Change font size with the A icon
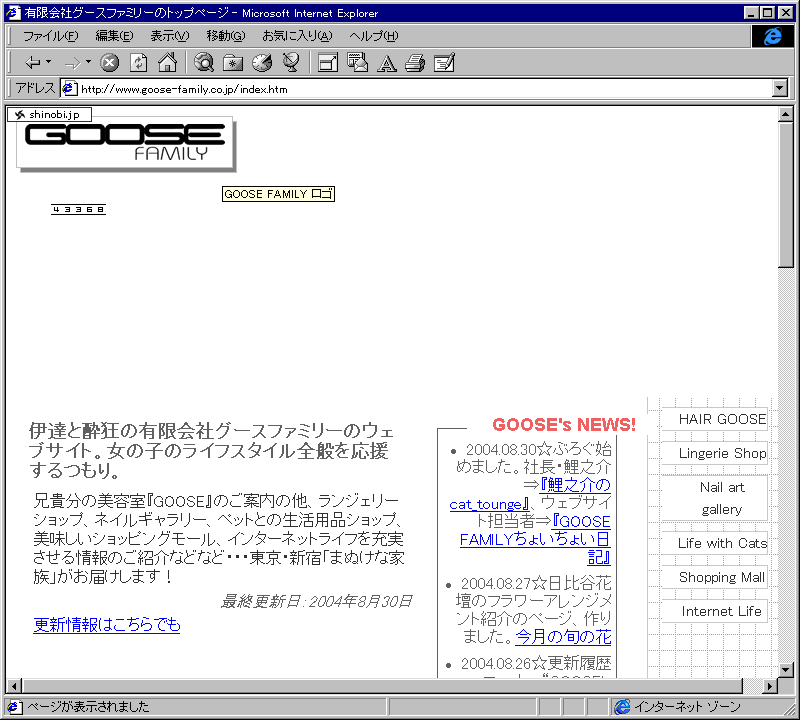The width and height of the screenshot is (800, 720). click(386, 64)
